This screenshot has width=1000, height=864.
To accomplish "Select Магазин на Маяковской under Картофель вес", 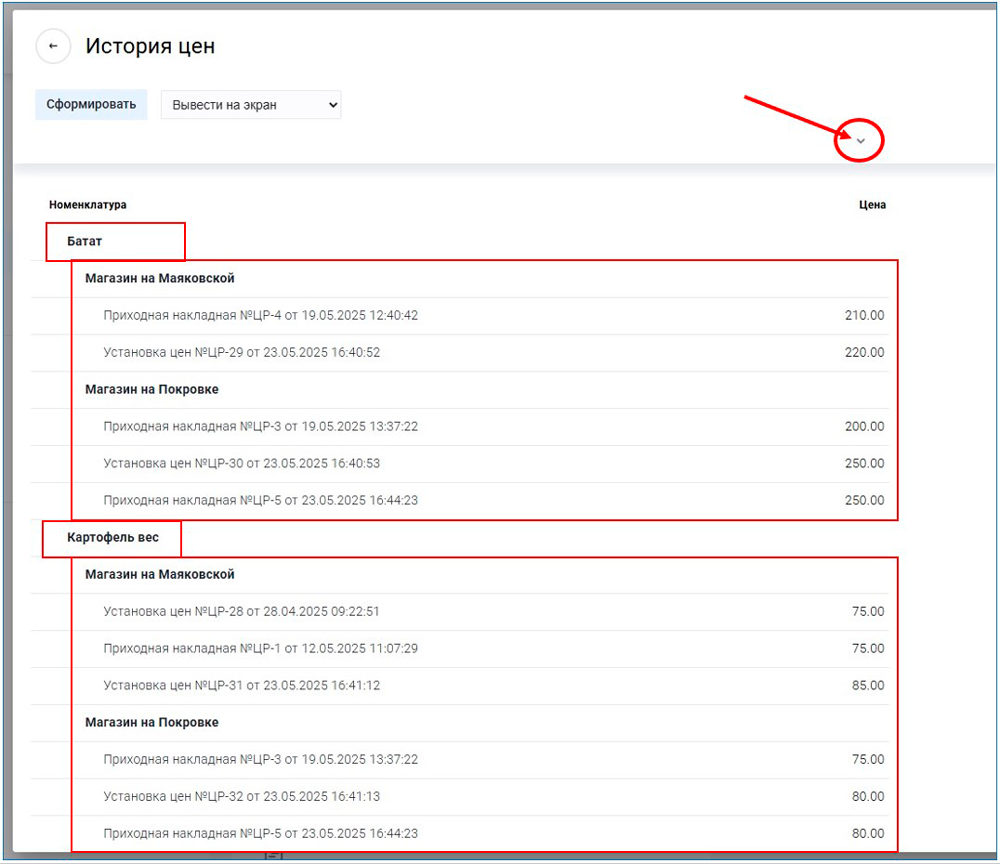I will (159, 575).
